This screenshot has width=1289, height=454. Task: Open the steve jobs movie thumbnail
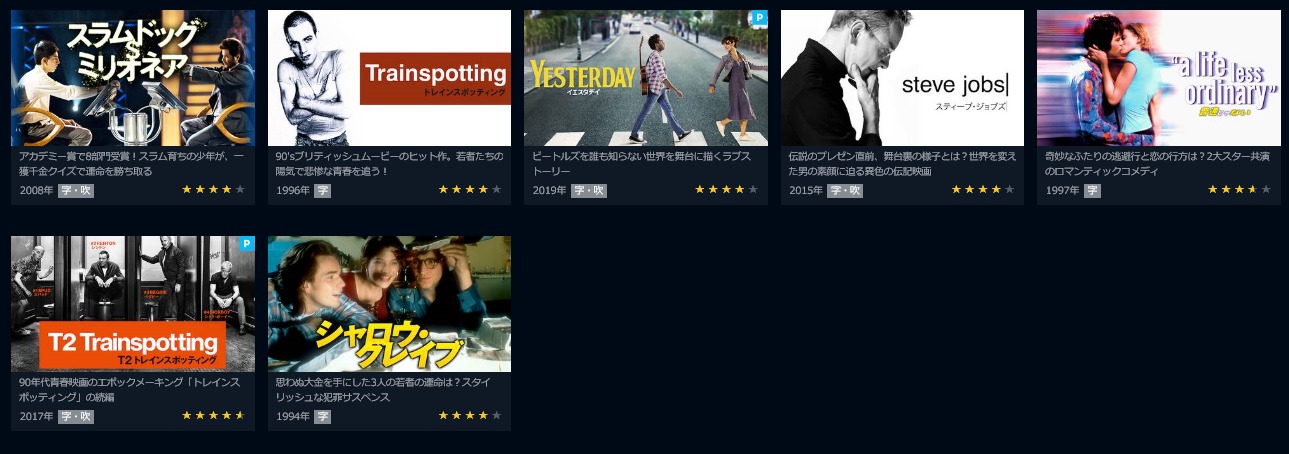[902, 78]
